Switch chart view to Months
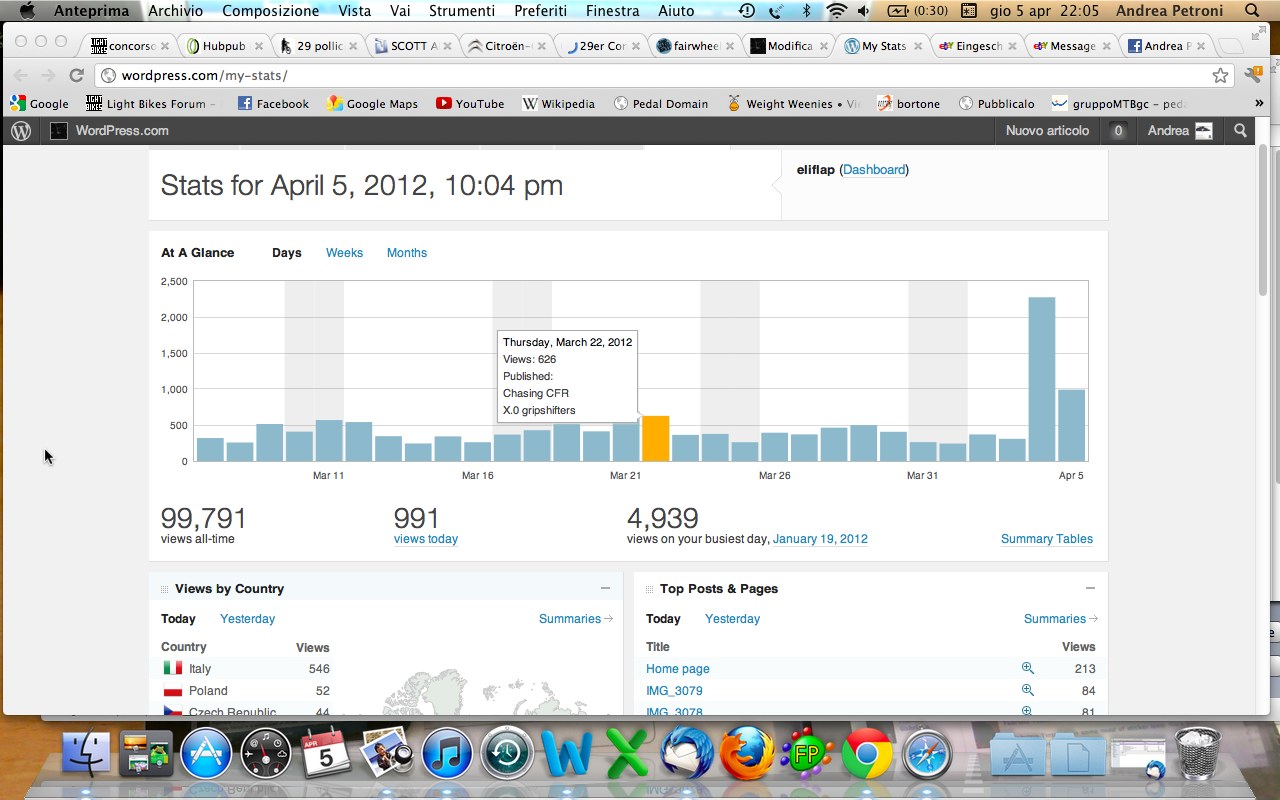Viewport: 1280px width, 800px height. point(406,253)
